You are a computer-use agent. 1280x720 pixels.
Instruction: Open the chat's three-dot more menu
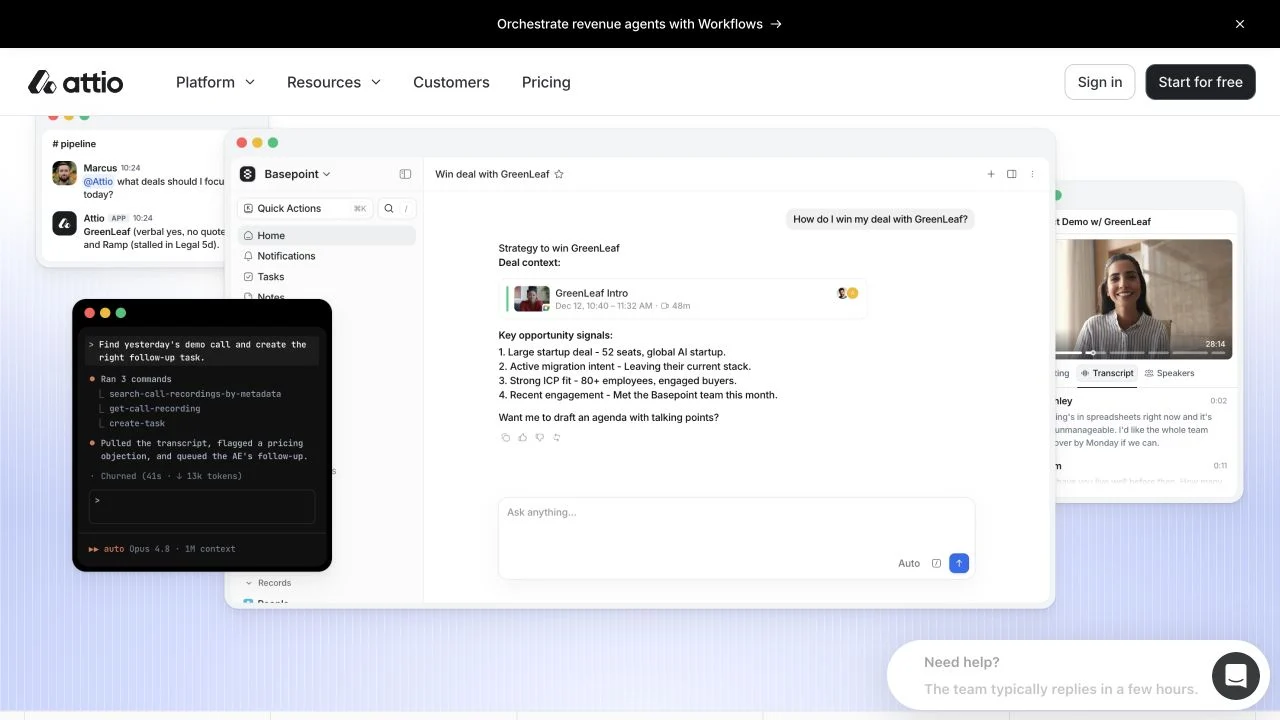(1033, 174)
